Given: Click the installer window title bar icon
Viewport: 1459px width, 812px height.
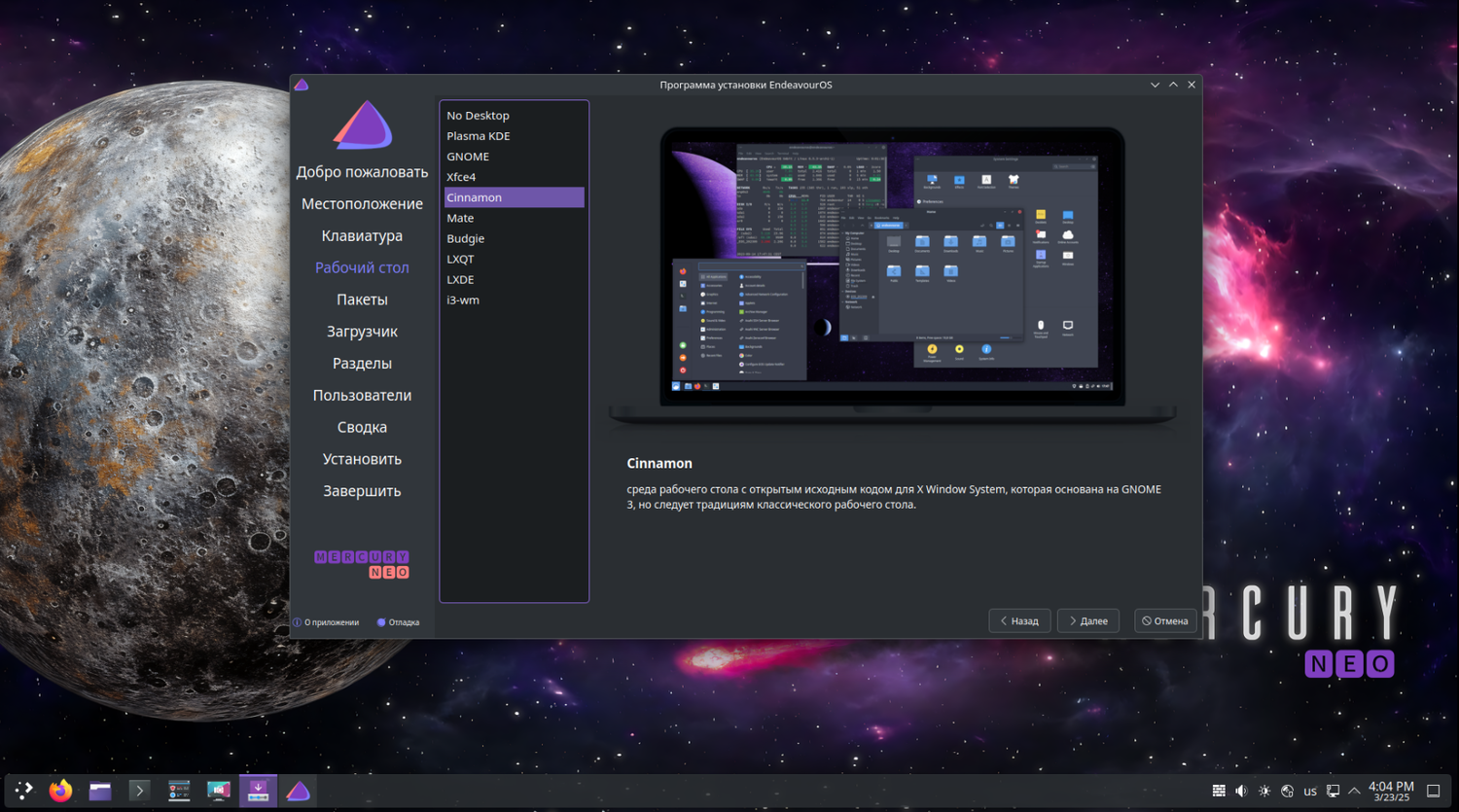Looking at the screenshot, I should tap(302, 85).
